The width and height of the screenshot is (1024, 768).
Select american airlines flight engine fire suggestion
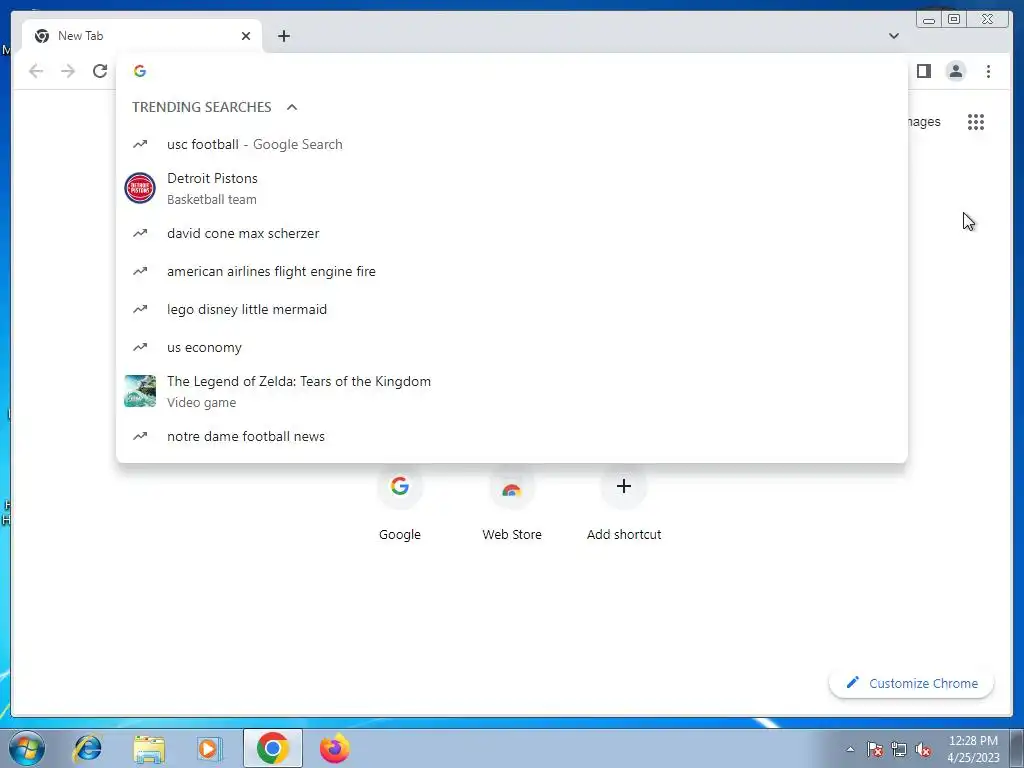point(511,271)
